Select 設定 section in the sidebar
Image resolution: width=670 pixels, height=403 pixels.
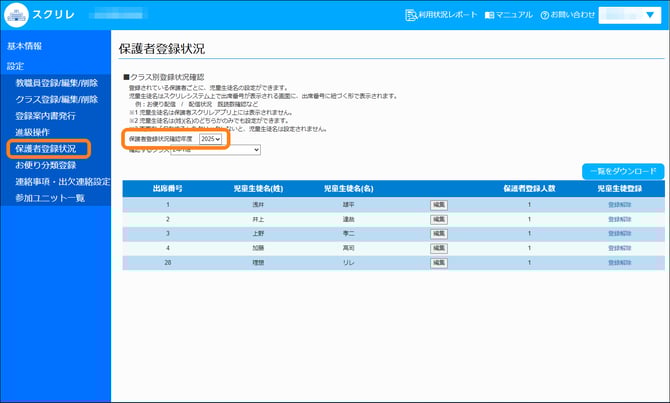(x=15, y=66)
